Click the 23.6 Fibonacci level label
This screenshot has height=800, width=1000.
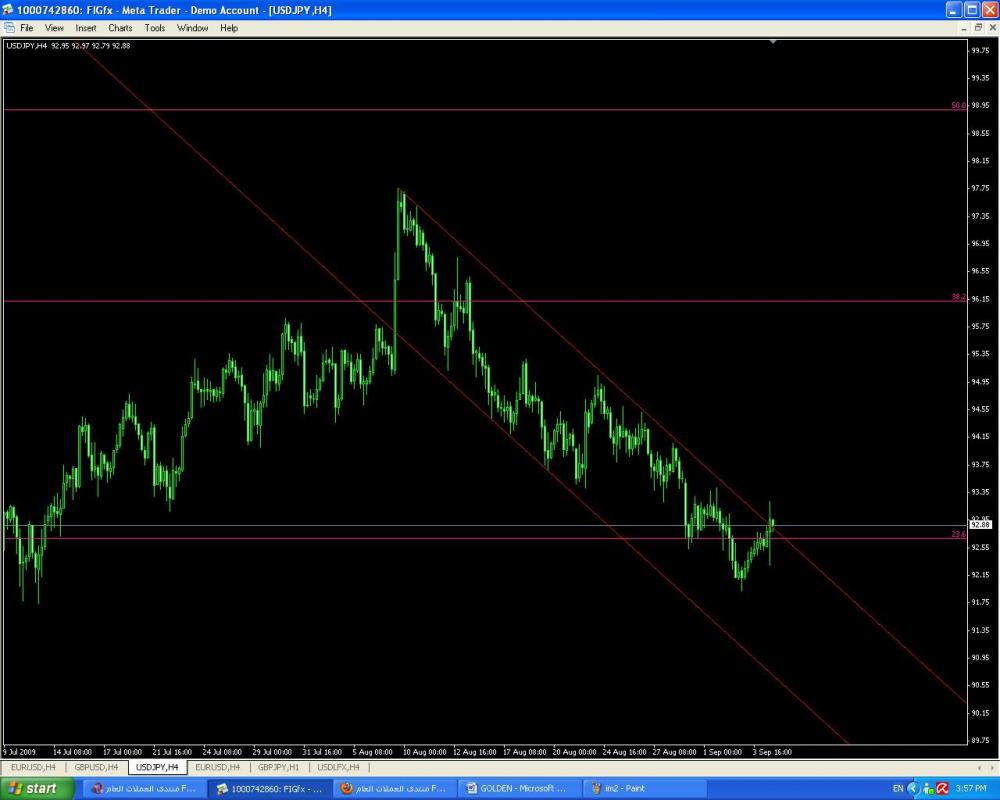958,535
